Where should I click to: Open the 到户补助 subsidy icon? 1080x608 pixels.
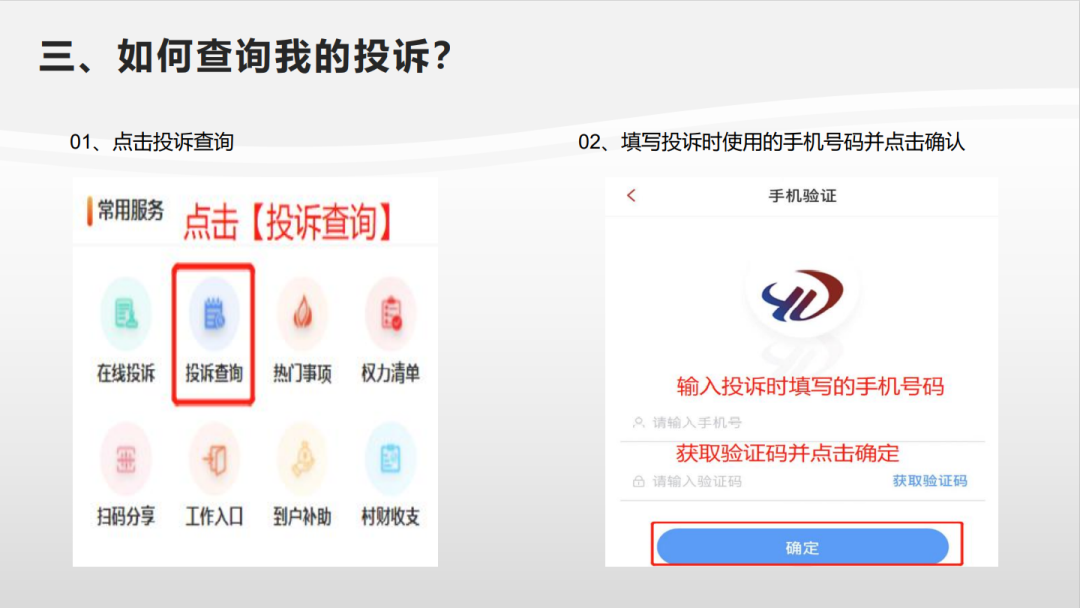[302, 459]
